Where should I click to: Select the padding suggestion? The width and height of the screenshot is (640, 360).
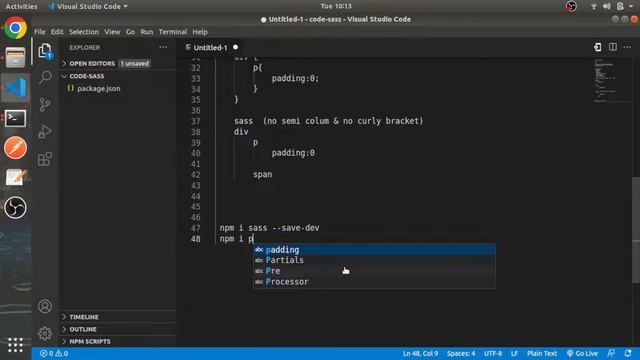[x=374, y=249]
